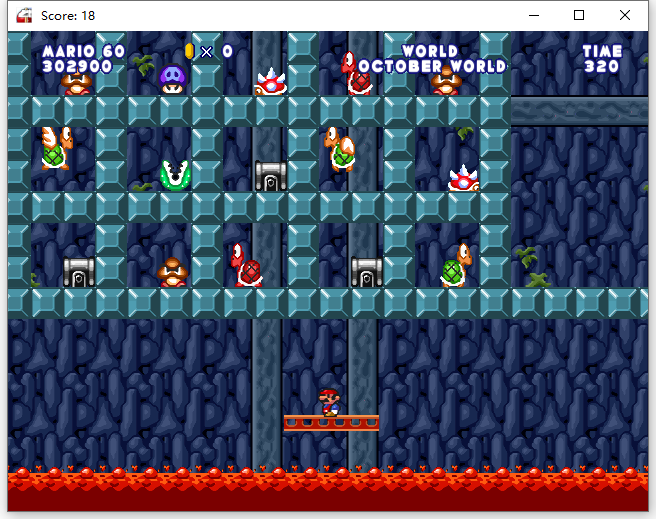Click the "302900" score value
This screenshot has width=656, height=519.
coord(77,66)
